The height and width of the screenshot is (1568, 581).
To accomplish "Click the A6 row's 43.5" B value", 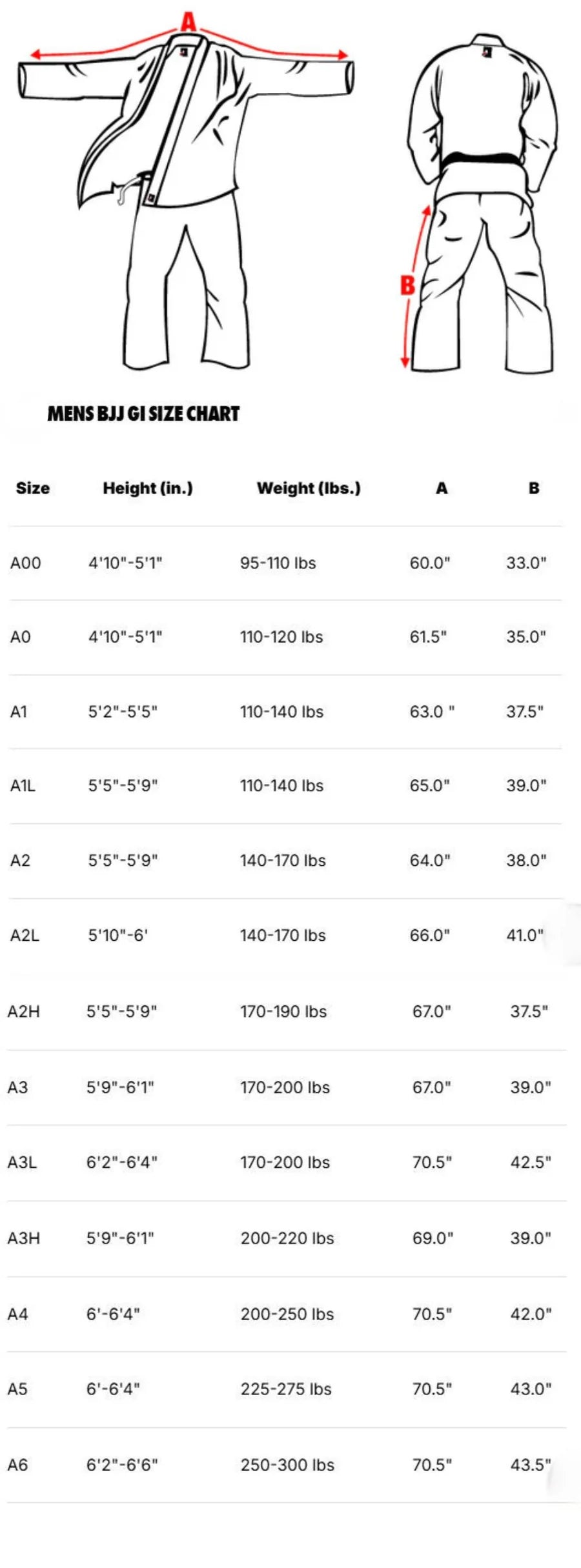I will pyautogui.click(x=531, y=1465).
